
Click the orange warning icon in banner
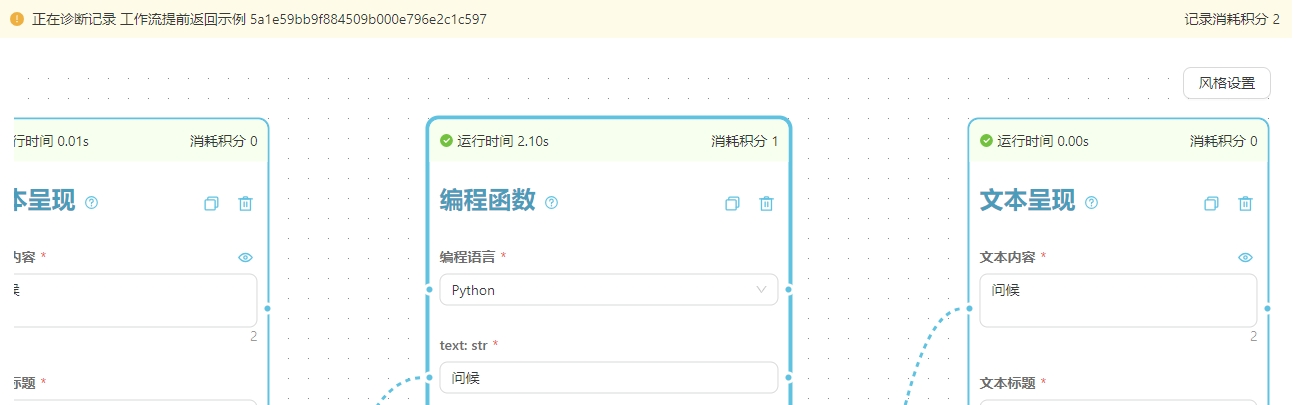point(16,19)
